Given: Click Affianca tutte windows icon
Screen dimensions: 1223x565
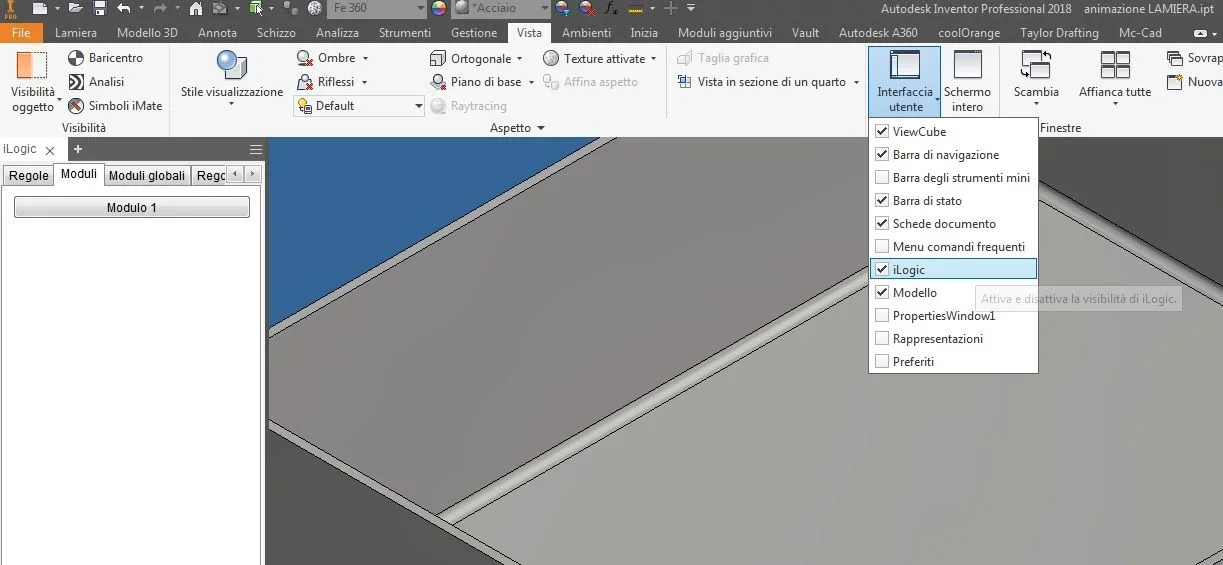Looking at the screenshot, I should click(1115, 66).
